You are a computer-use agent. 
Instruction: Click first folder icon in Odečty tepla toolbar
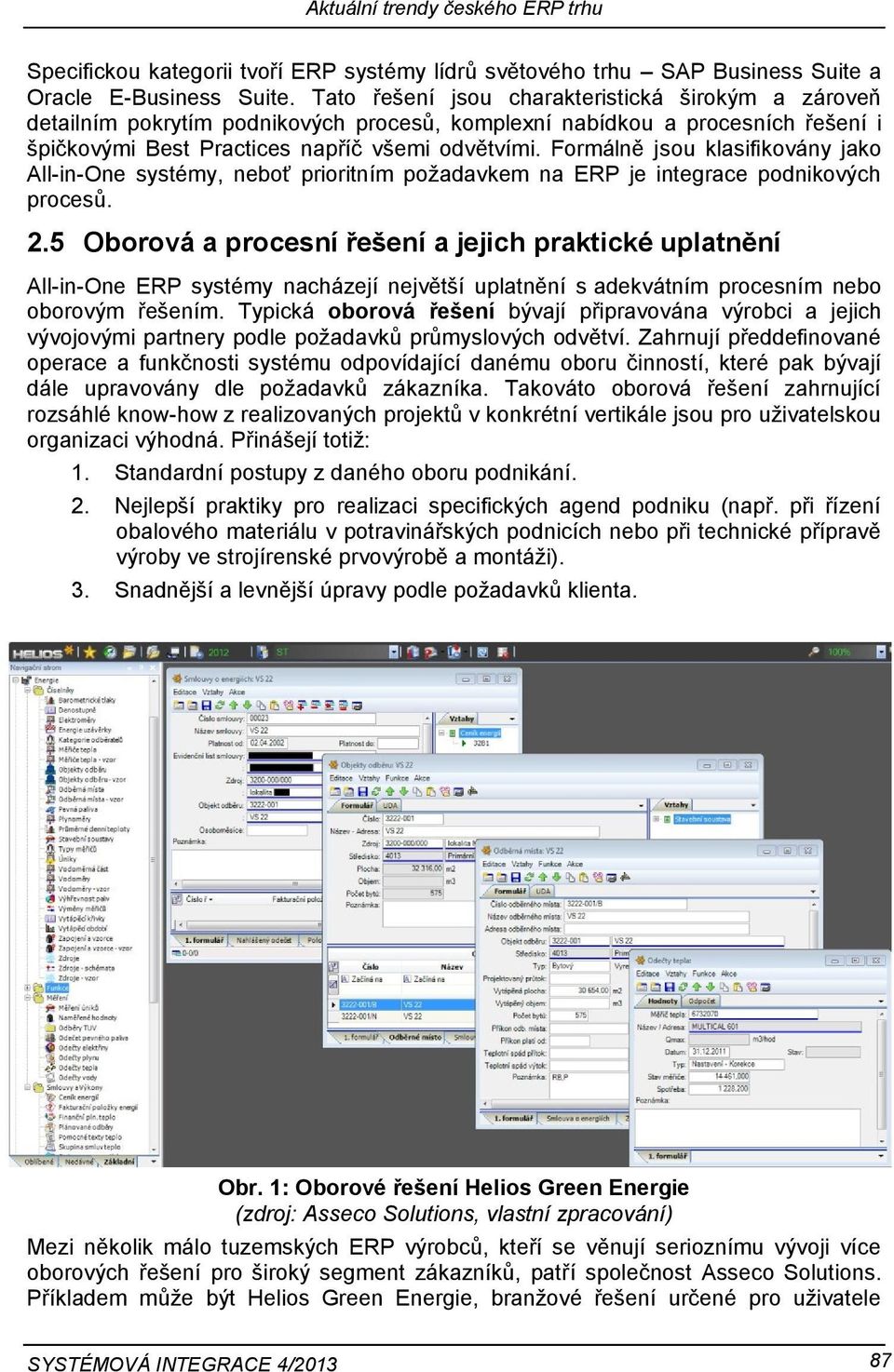642,987
